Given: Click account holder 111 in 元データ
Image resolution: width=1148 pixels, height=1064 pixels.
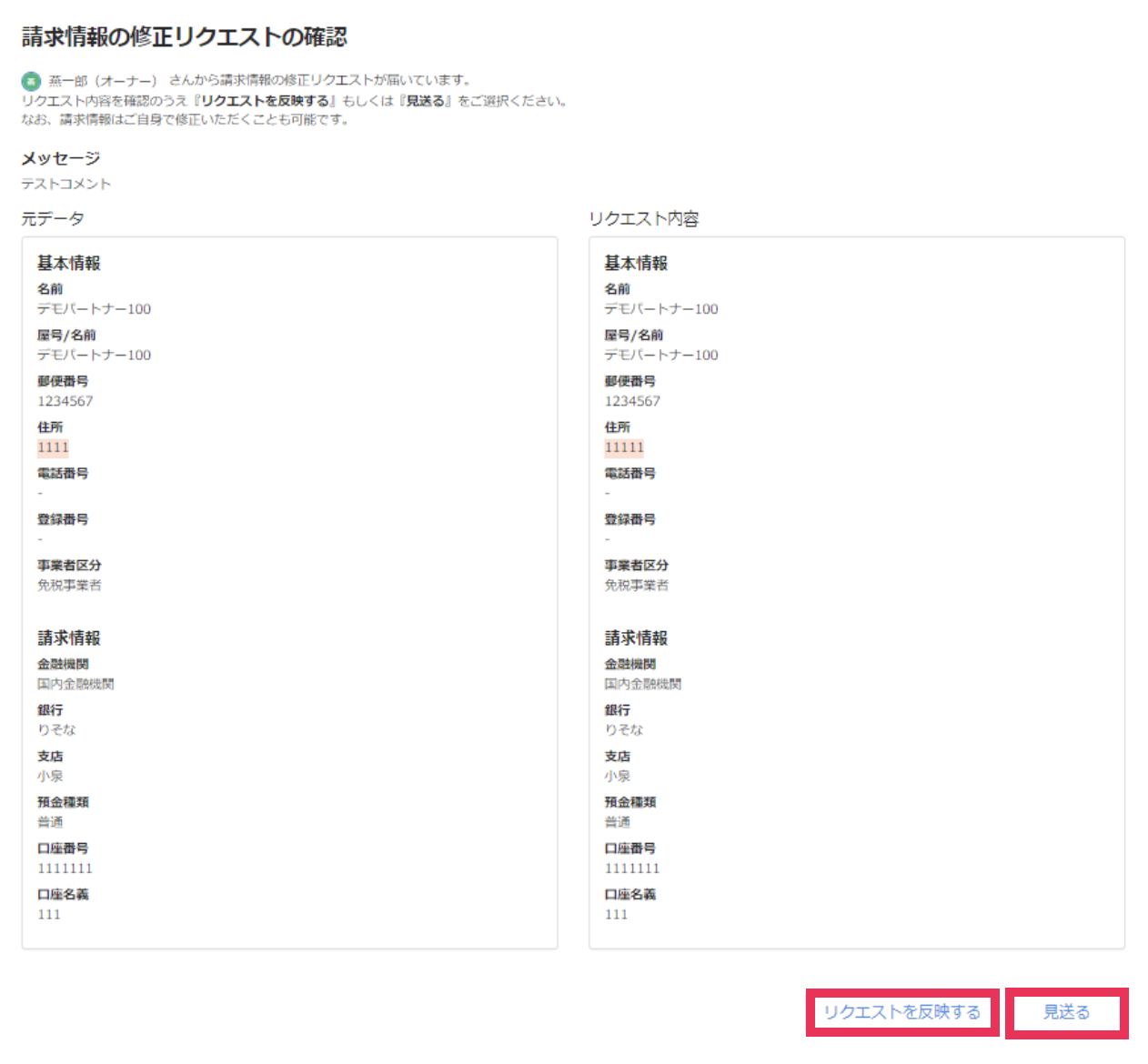Looking at the screenshot, I should pyautogui.click(x=49, y=915).
